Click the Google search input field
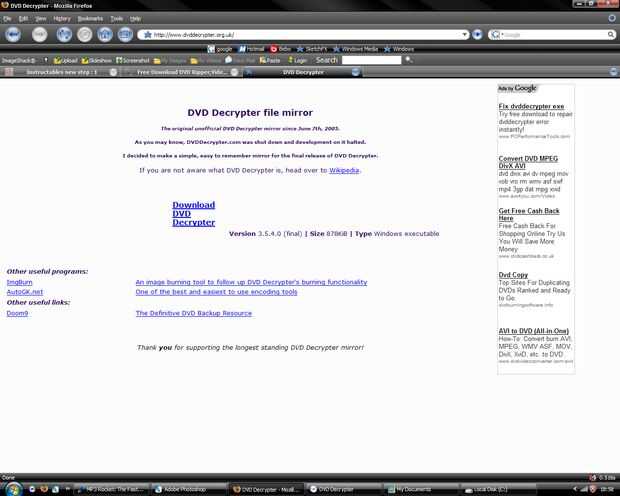620x496 pixels. 554,35
